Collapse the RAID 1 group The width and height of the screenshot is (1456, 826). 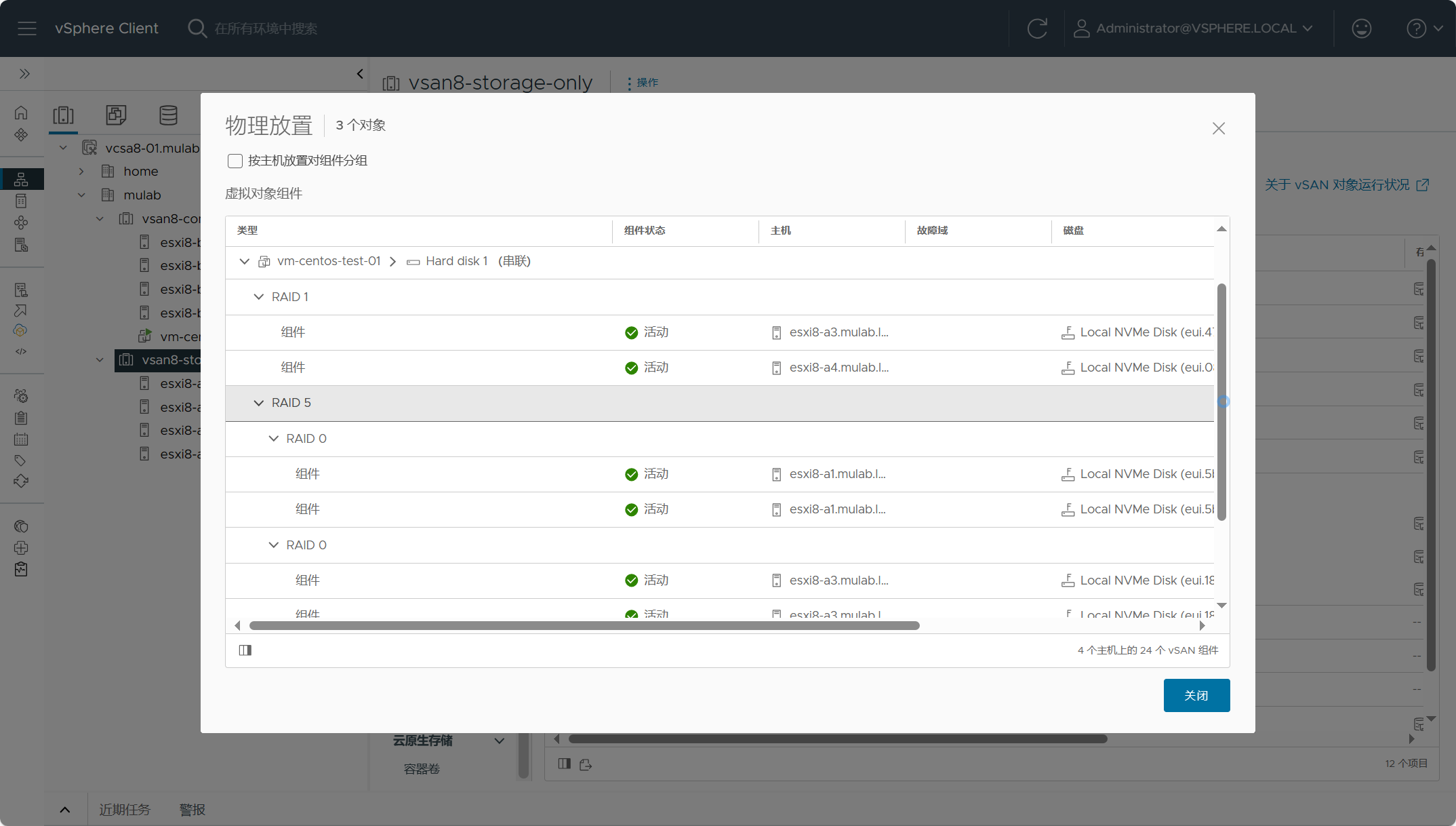pos(258,297)
